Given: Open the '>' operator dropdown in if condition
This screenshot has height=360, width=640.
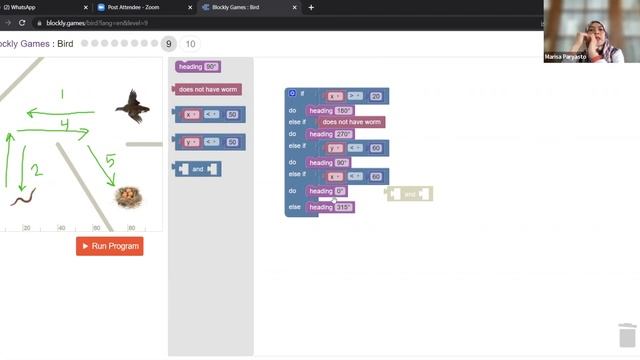Looking at the screenshot, I should click(355, 96).
